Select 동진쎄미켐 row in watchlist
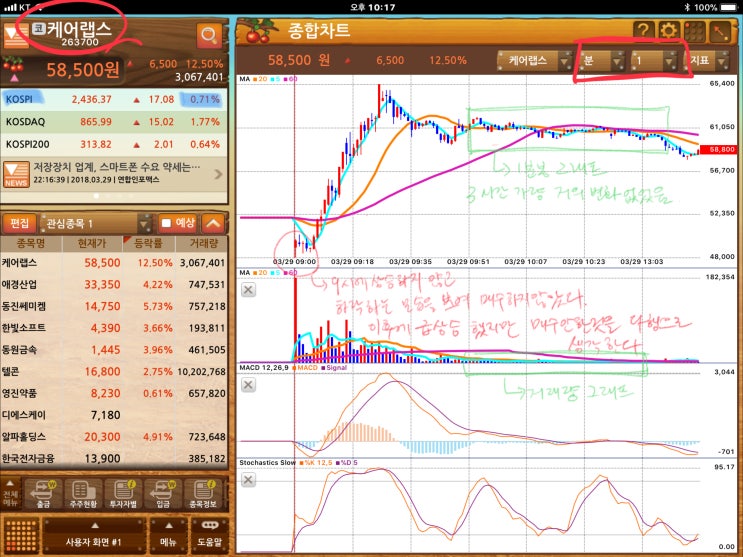This screenshot has width=743, height=557. (114, 306)
